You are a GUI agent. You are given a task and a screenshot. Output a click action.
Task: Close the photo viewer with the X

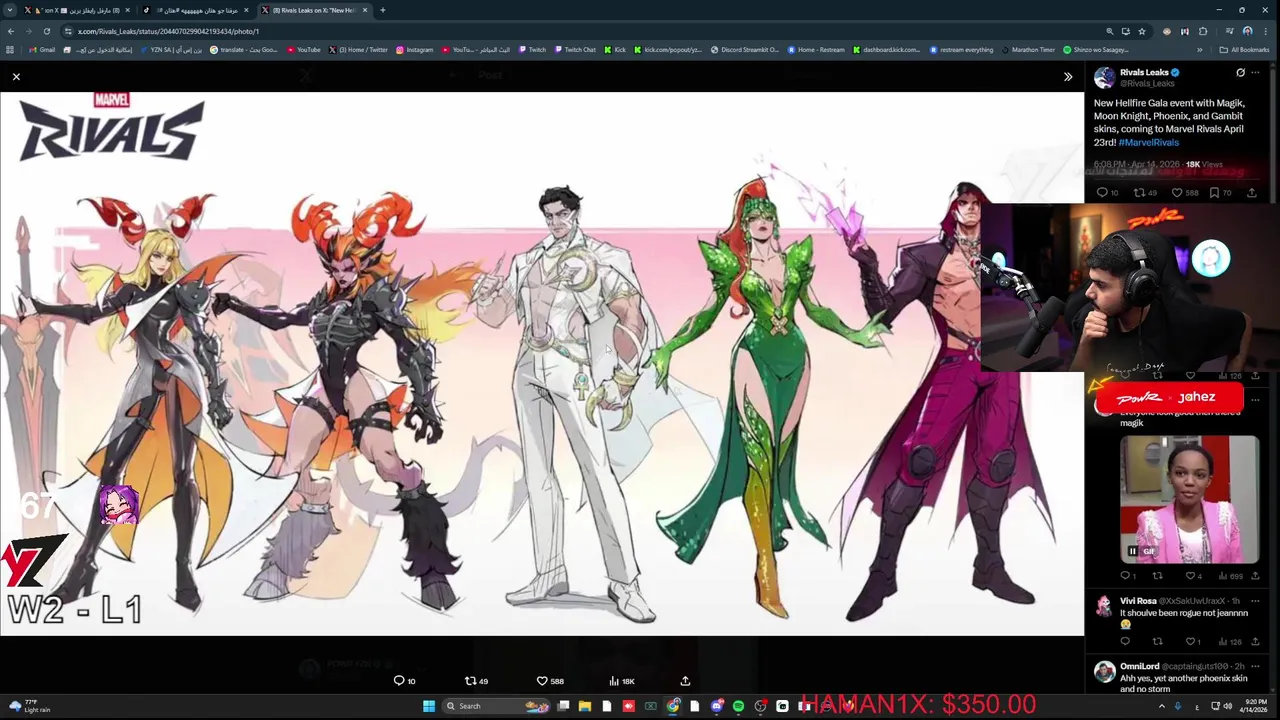coord(16,77)
